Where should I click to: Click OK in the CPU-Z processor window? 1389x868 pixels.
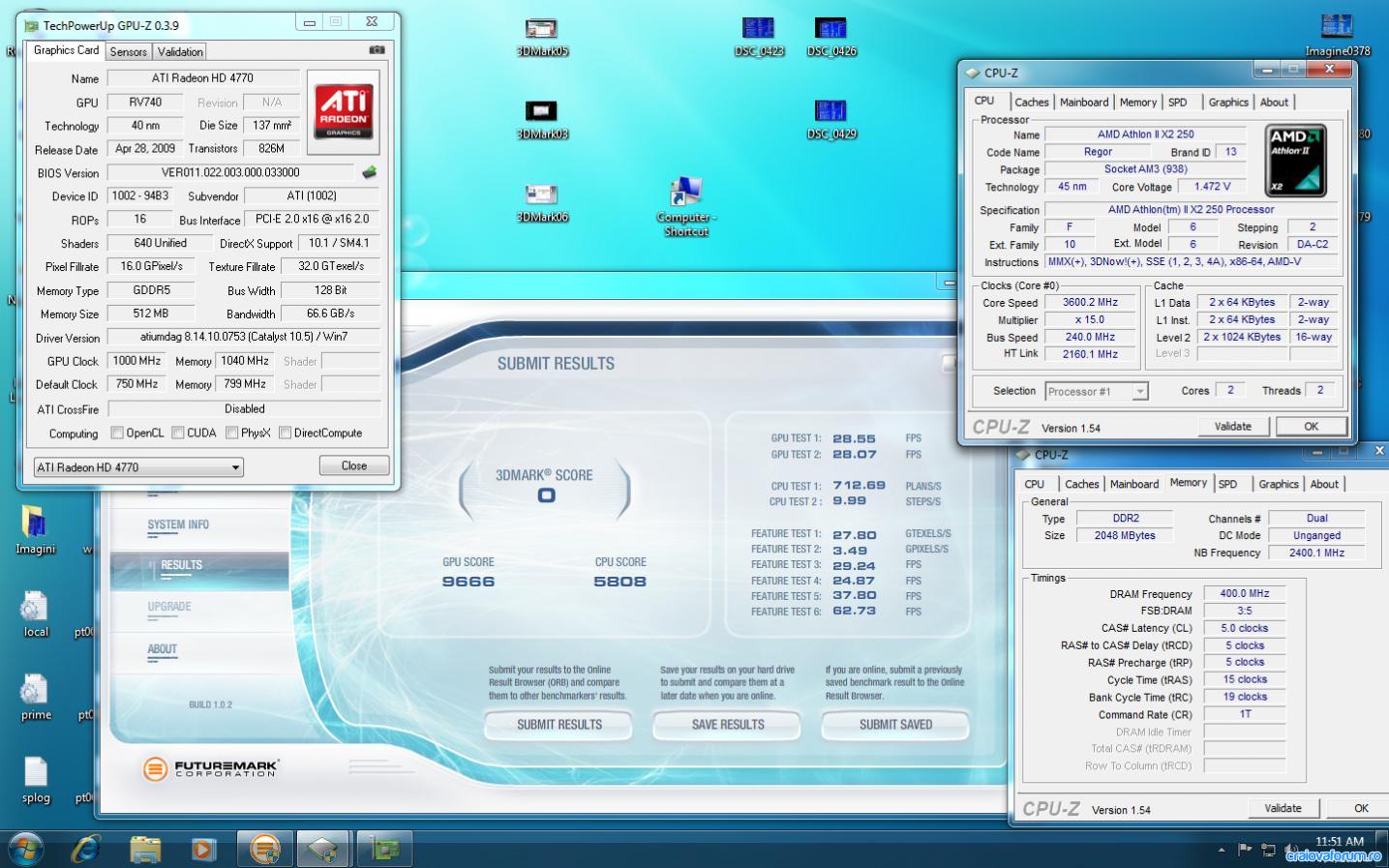1312,427
